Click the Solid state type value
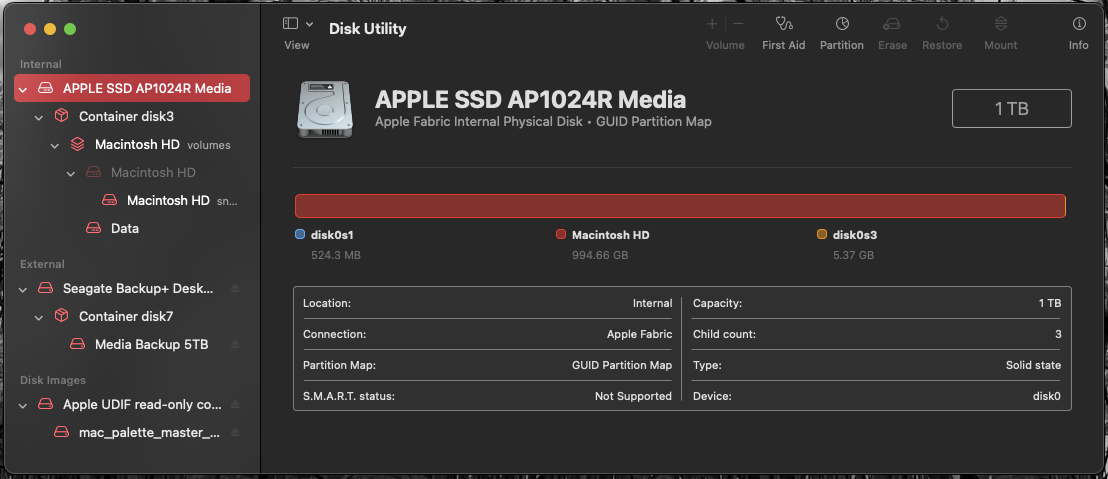The height and width of the screenshot is (479, 1108). point(1033,365)
